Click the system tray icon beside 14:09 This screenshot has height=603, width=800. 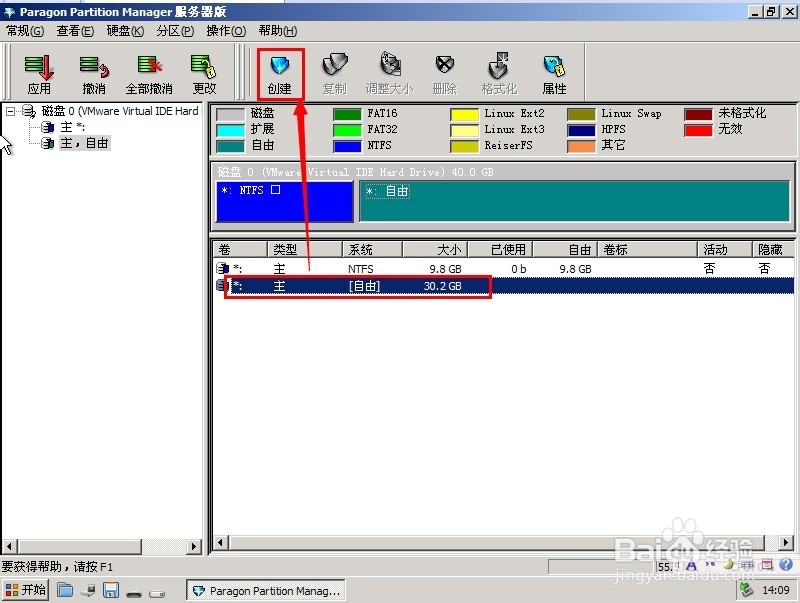[x=746, y=590]
